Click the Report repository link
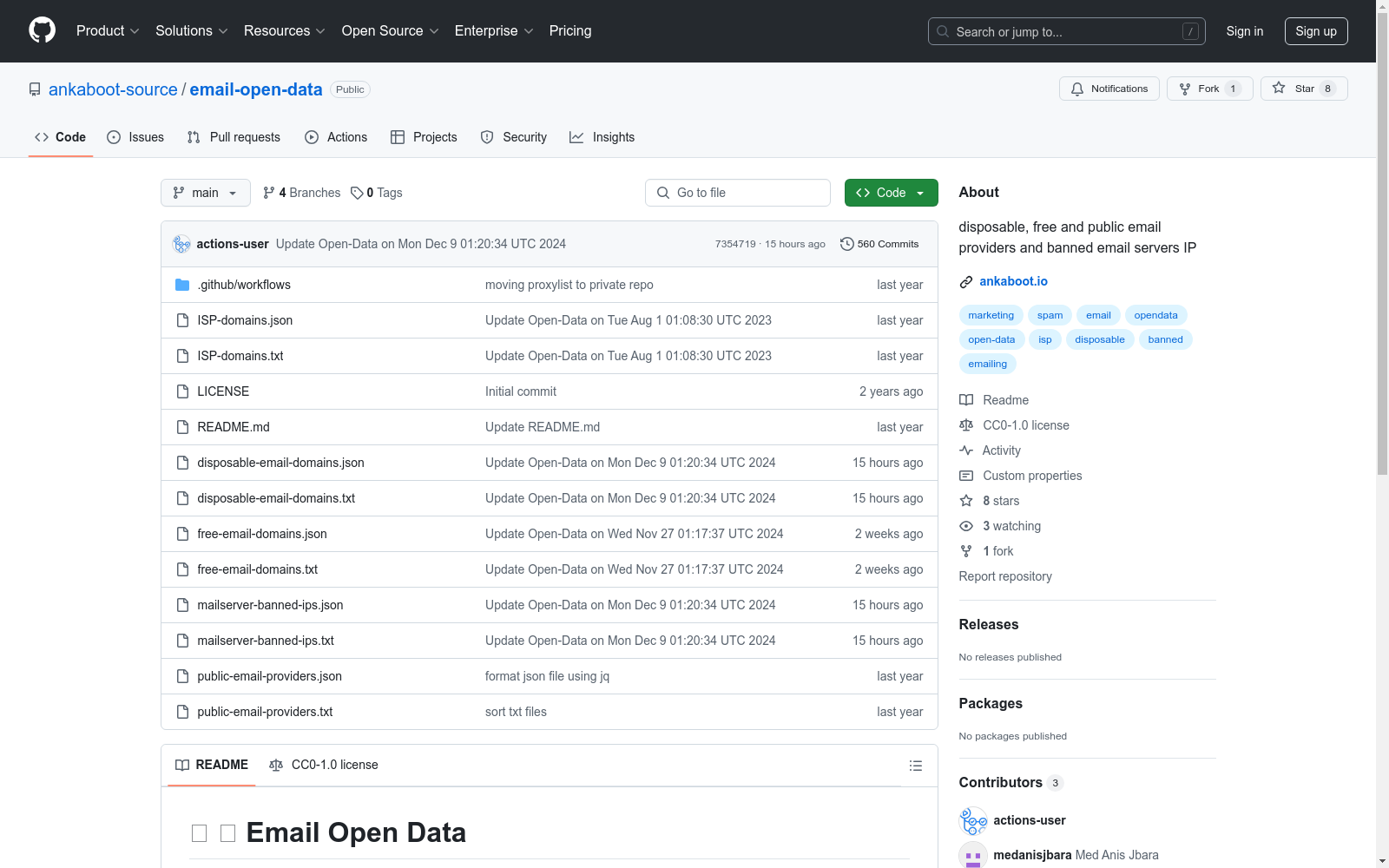The width and height of the screenshot is (1389, 868). point(1005,576)
